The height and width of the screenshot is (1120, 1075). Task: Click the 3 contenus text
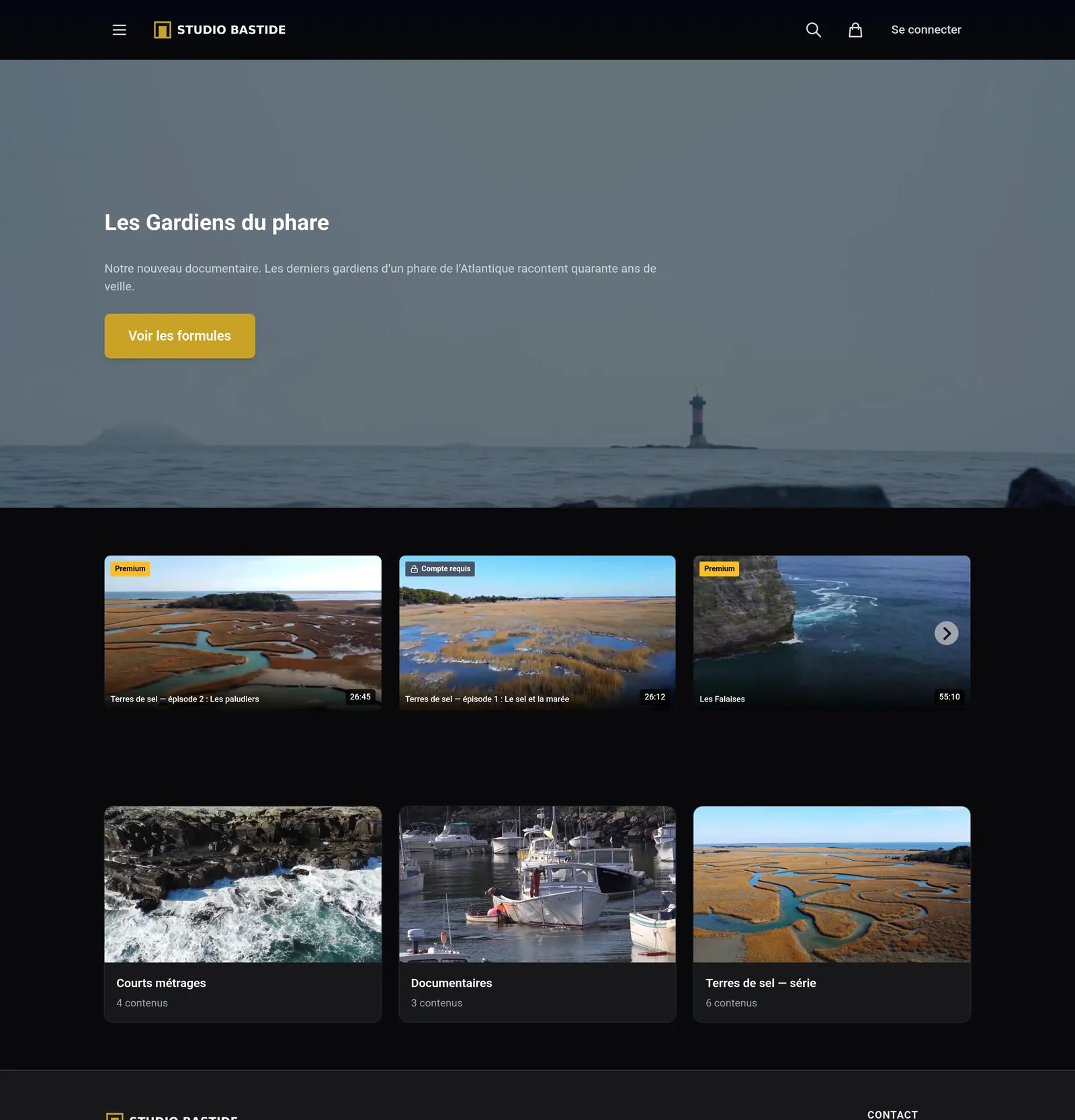click(437, 1002)
